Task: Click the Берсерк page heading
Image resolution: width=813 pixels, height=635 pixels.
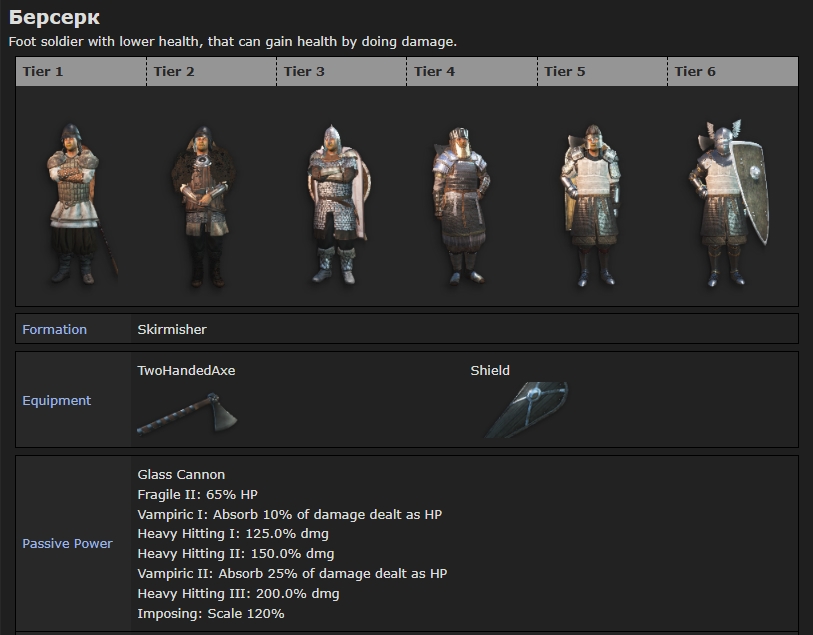Action: pos(54,18)
